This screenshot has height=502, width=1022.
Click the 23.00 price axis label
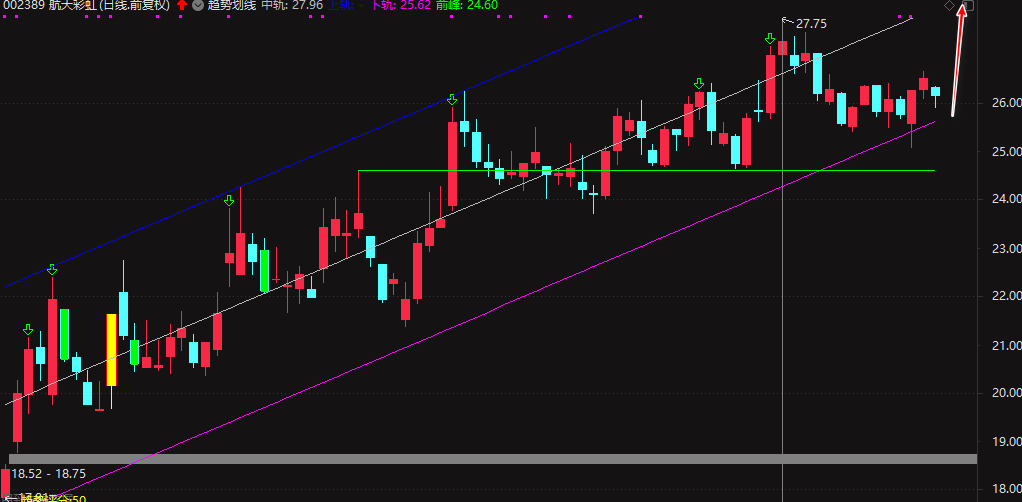pos(1006,248)
